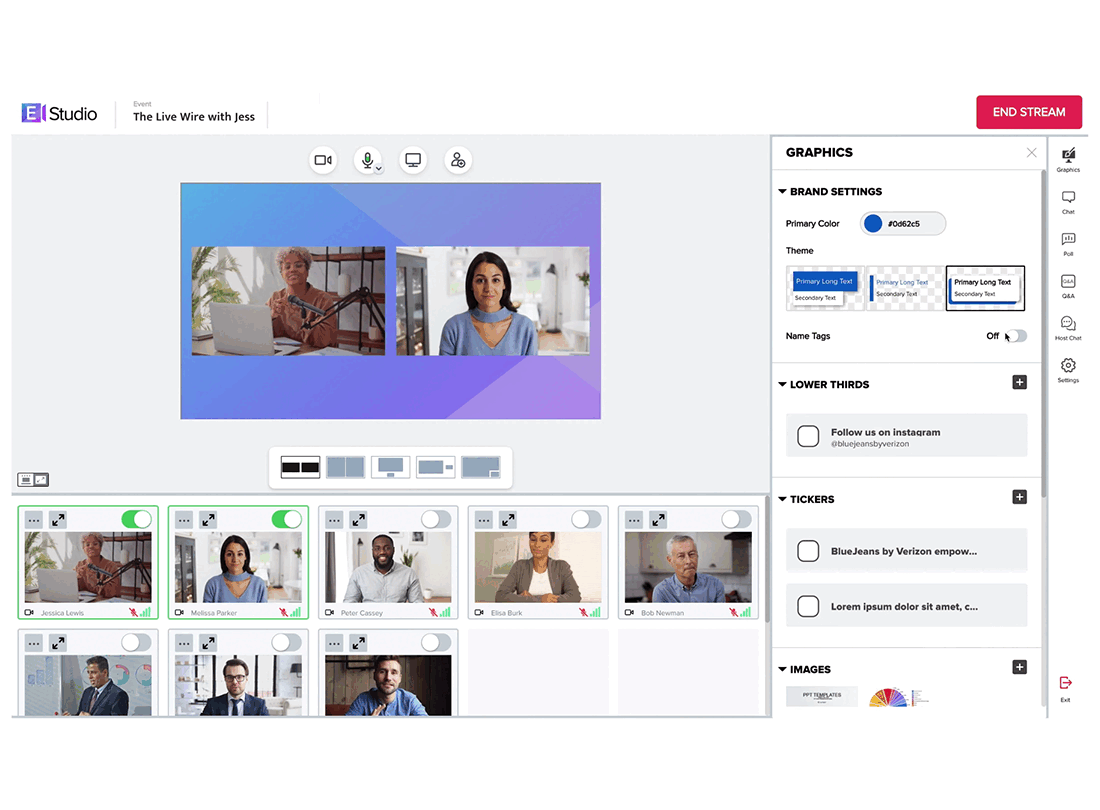The height and width of the screenshot is (810, 1100).
Task: Click the add participant icon
Action: [457, 161]
